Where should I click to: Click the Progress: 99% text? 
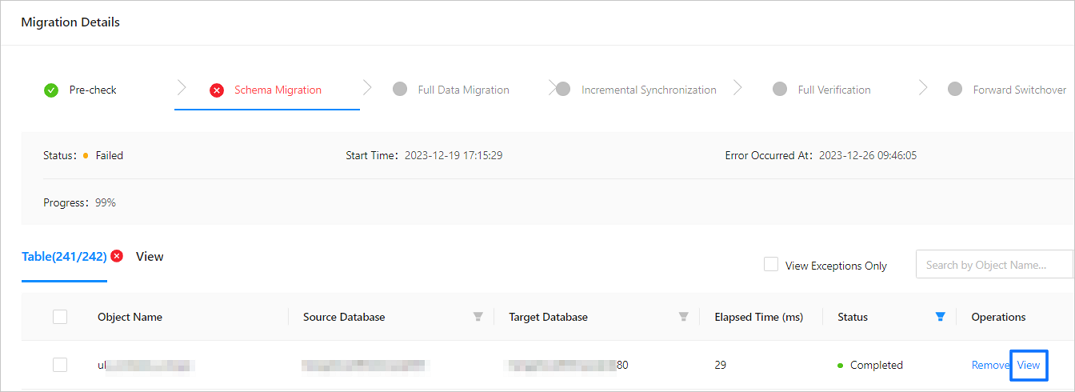[80, 203]
